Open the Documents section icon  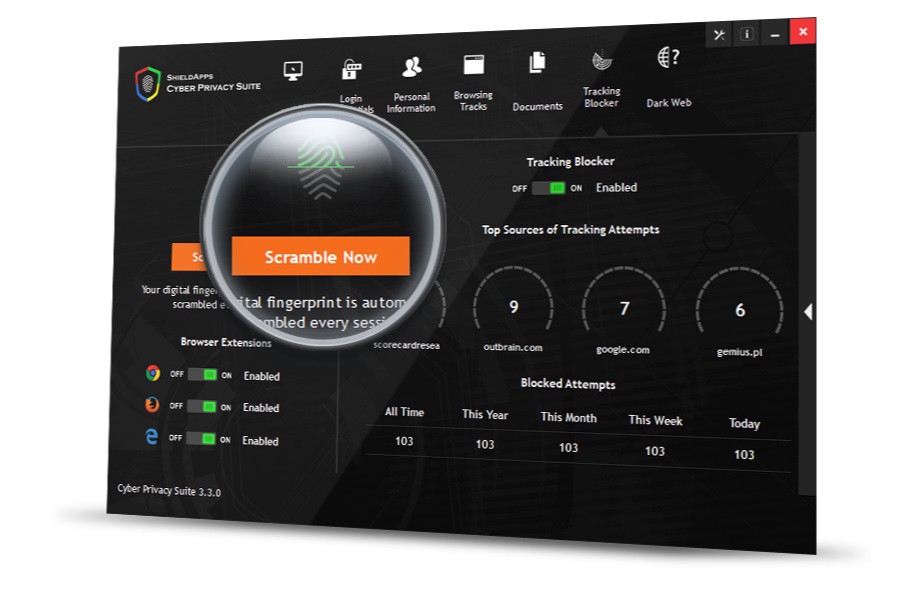pyautogui.click(x=537, y=62)
